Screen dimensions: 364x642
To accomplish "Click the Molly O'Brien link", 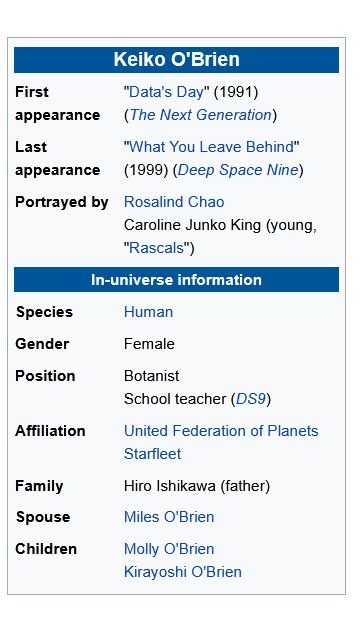I will [x=169, y=549].
